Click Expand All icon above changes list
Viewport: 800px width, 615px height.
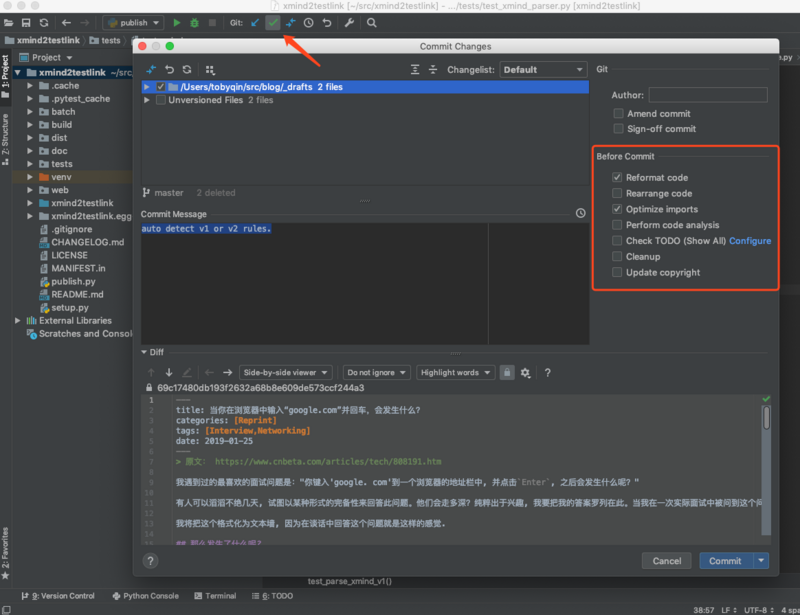point(415,69)
